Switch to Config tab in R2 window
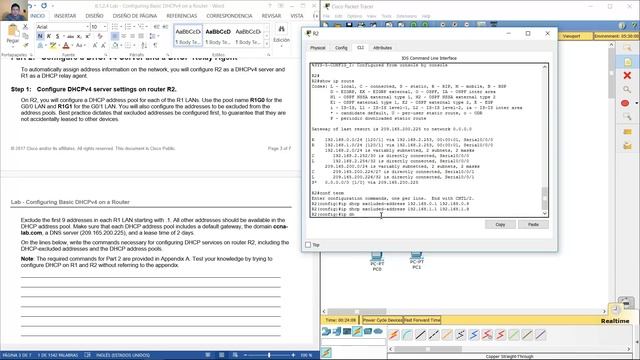Image resolution: width=640 pixels, height=360 pixels. (x=341, y=48)
